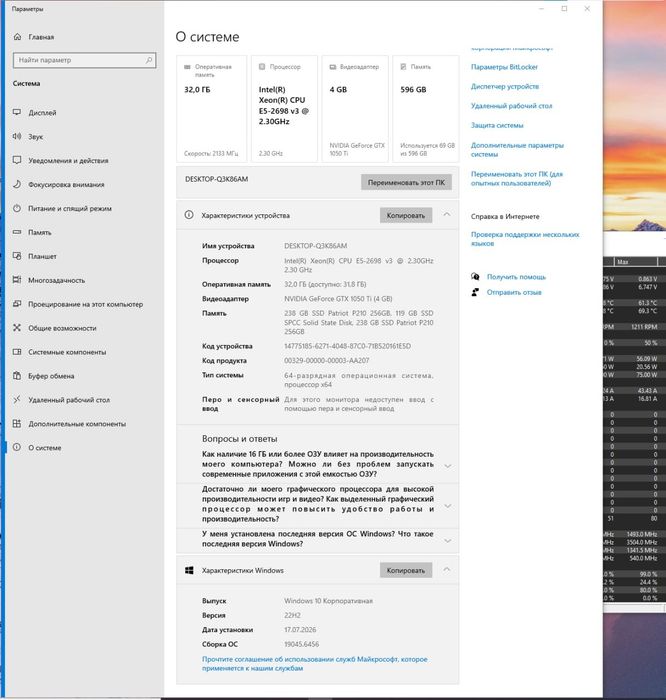Click the 32,0 ГБ memory card value
The width and height of the screenshot is (666, 700).
[197, 89]
